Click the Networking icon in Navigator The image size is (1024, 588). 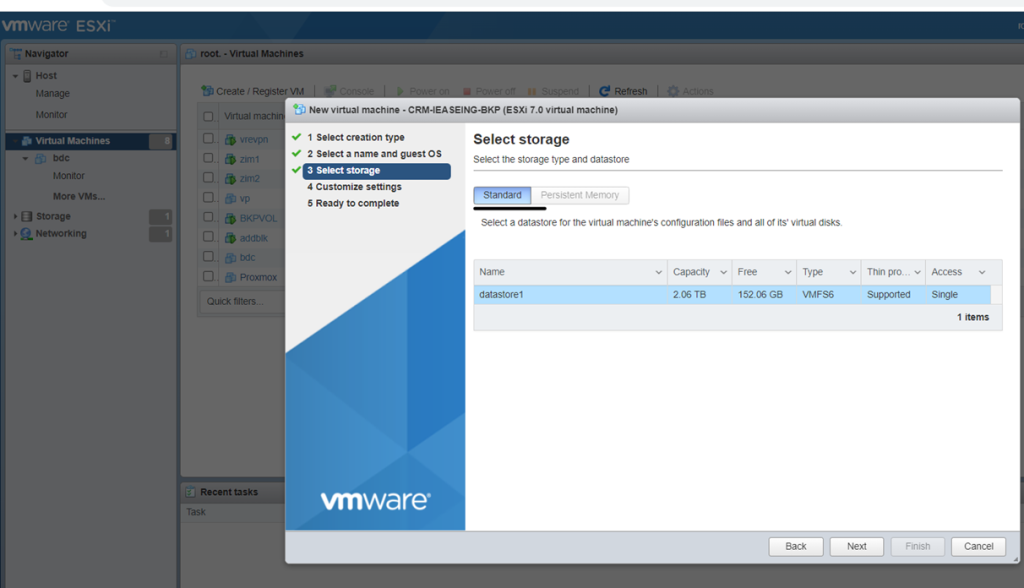27,234
